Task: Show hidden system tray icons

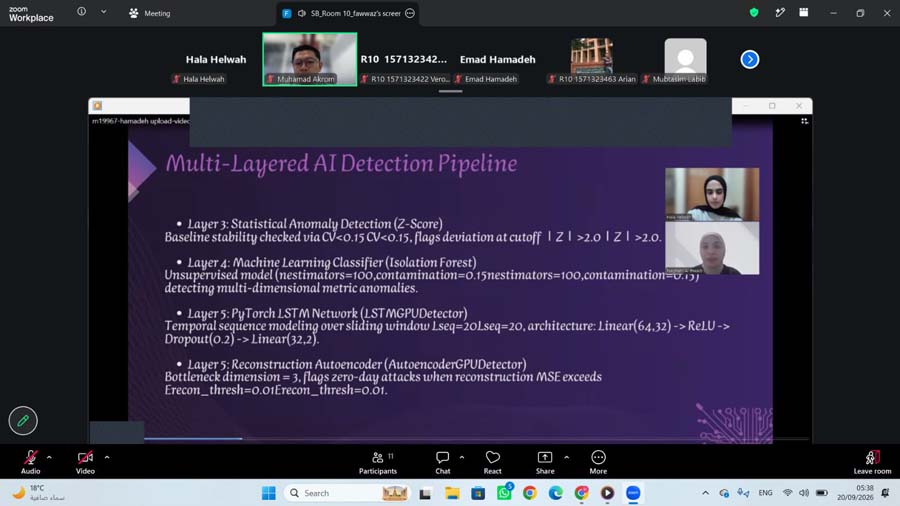Action: (x=705, y=493)
